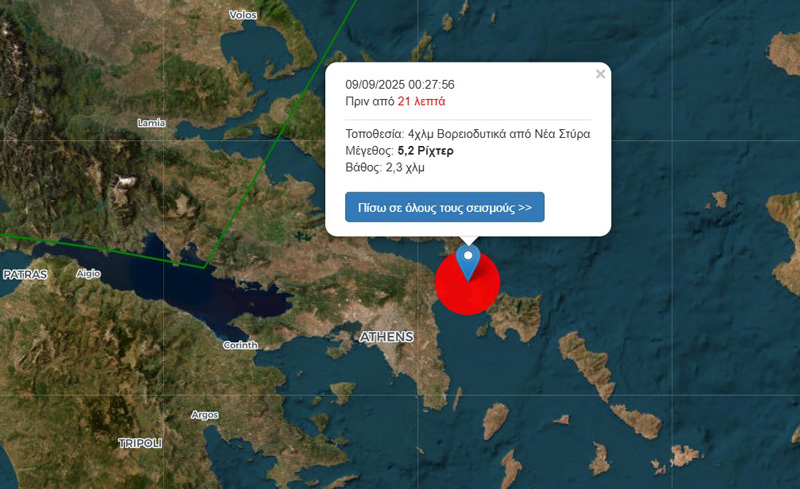Select the Argos map label
The image size is (800, 489).
click(205, 415)
